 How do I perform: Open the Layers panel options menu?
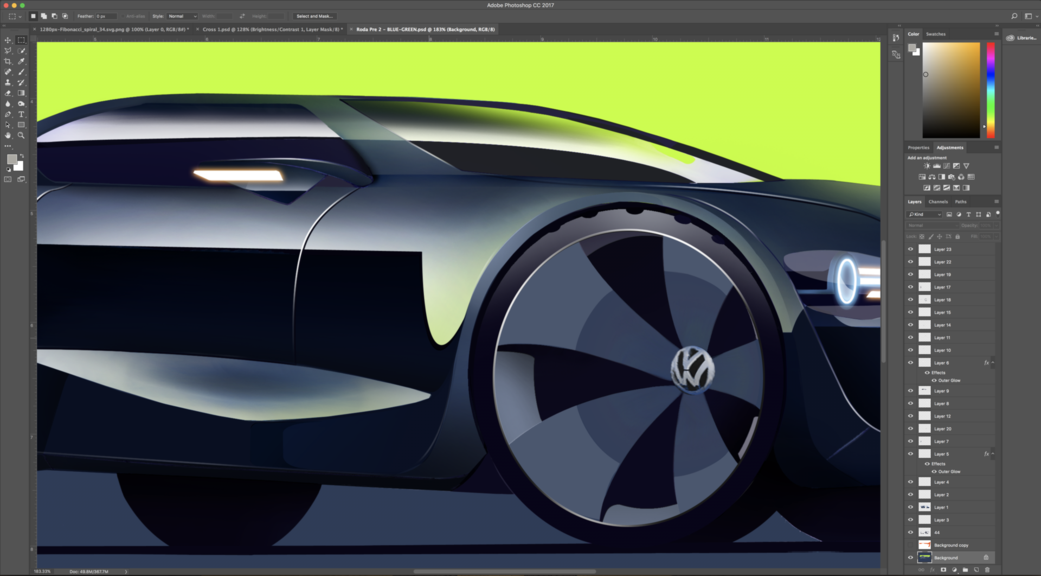(x=996, y=202)
